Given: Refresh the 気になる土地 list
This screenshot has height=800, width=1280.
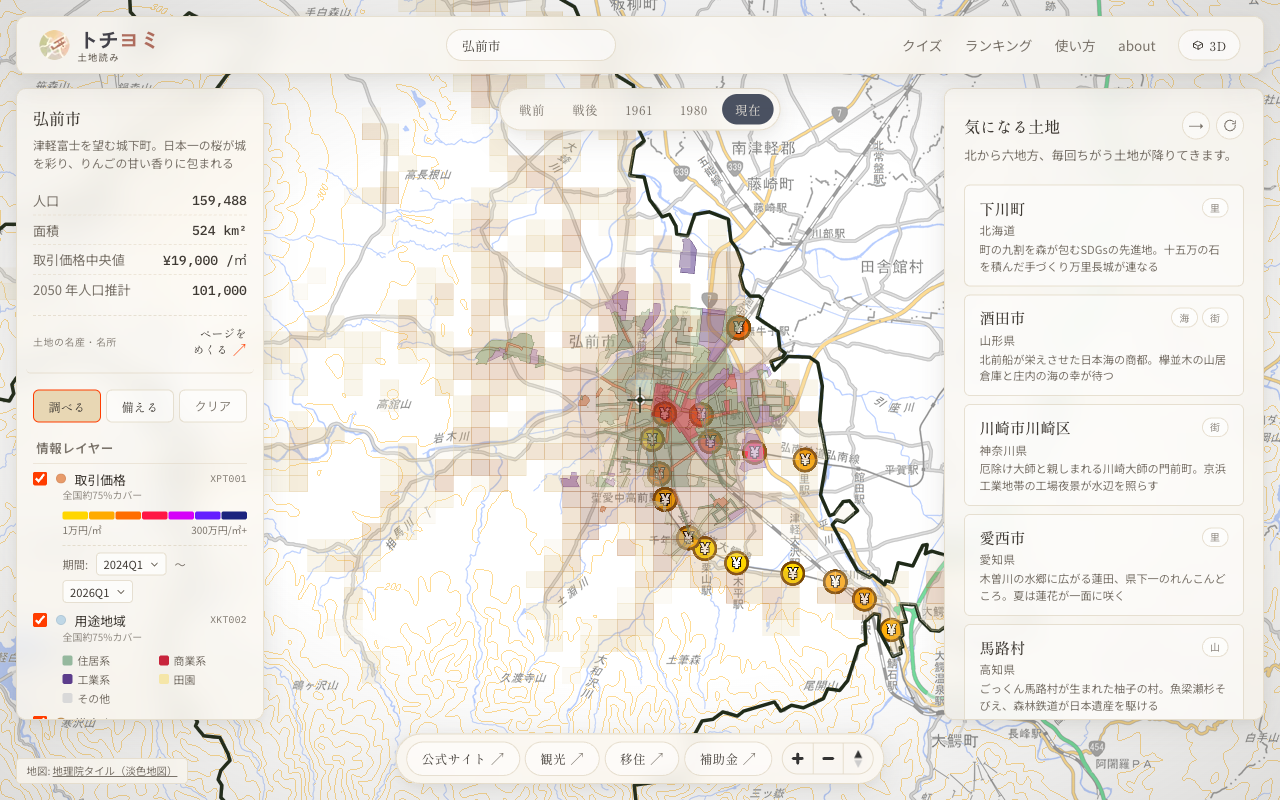Looking at the screenshot, I should (1230, 125).
